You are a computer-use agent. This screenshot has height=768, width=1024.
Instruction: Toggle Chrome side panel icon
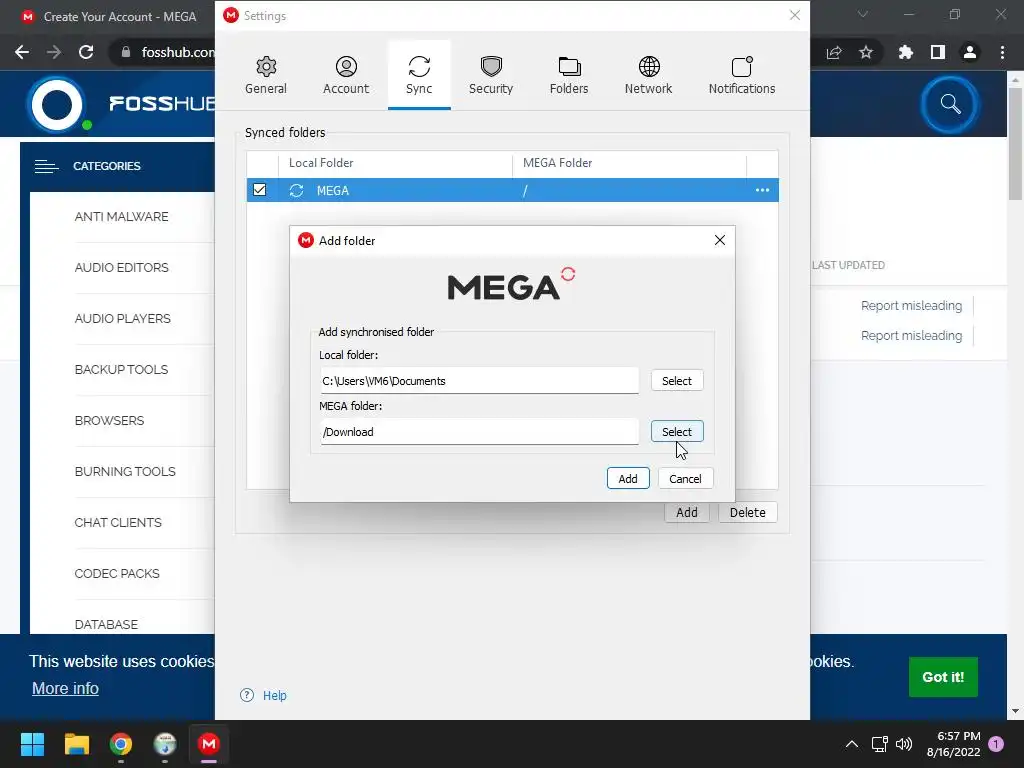(938, 52)
